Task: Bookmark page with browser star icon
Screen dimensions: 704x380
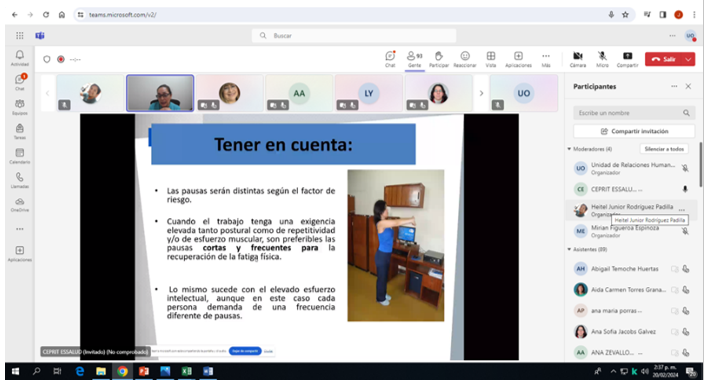Action: pyautogui.click(x=625, y=15)
